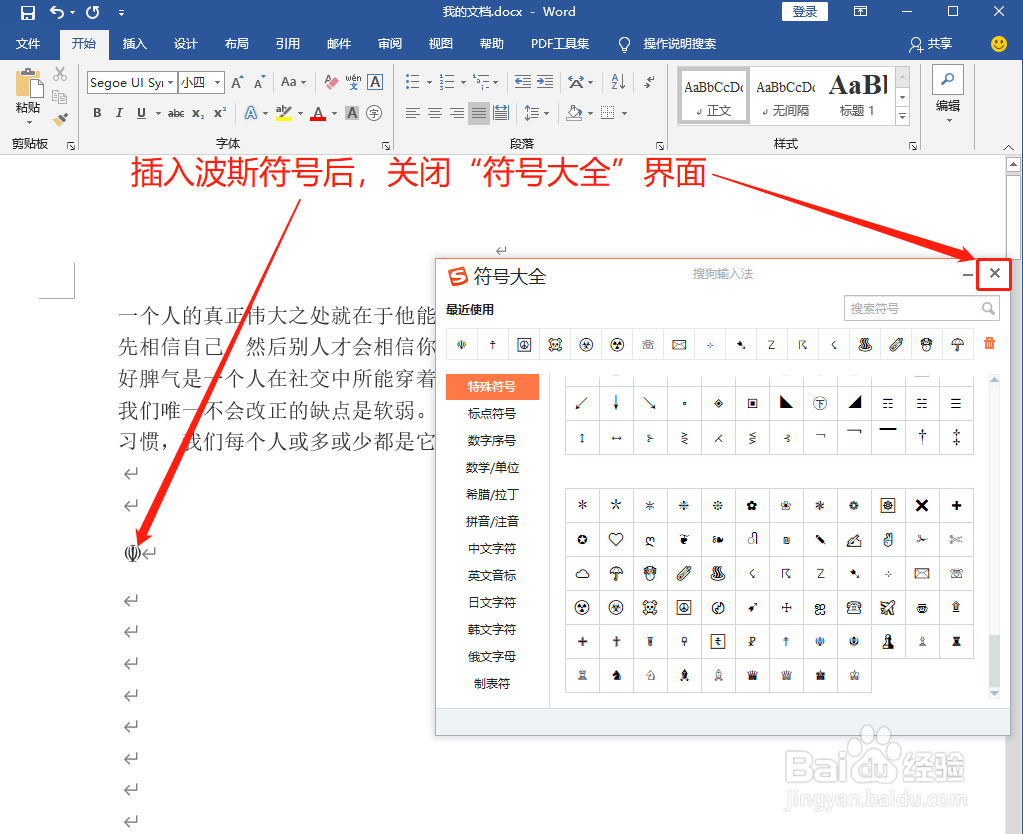Click the Save icon in title bar

point(27,12)
